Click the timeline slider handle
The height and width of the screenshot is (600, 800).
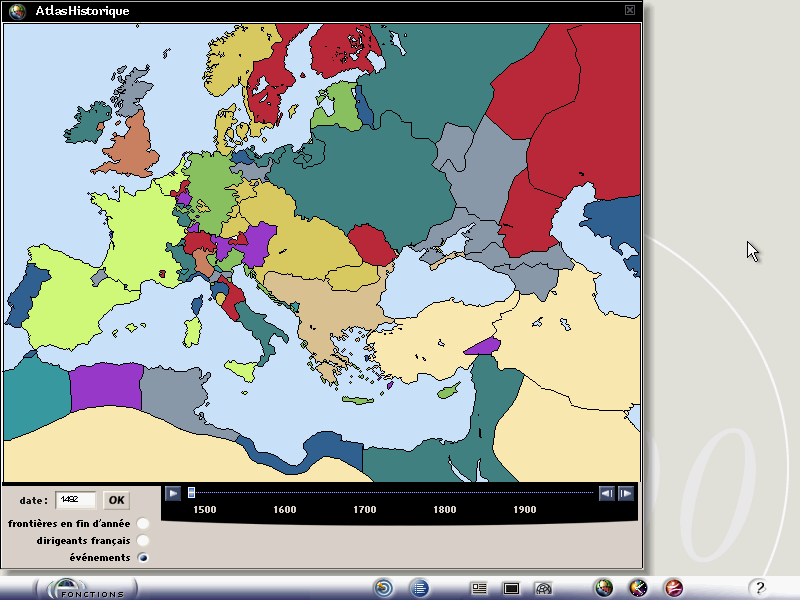point(191,492)
